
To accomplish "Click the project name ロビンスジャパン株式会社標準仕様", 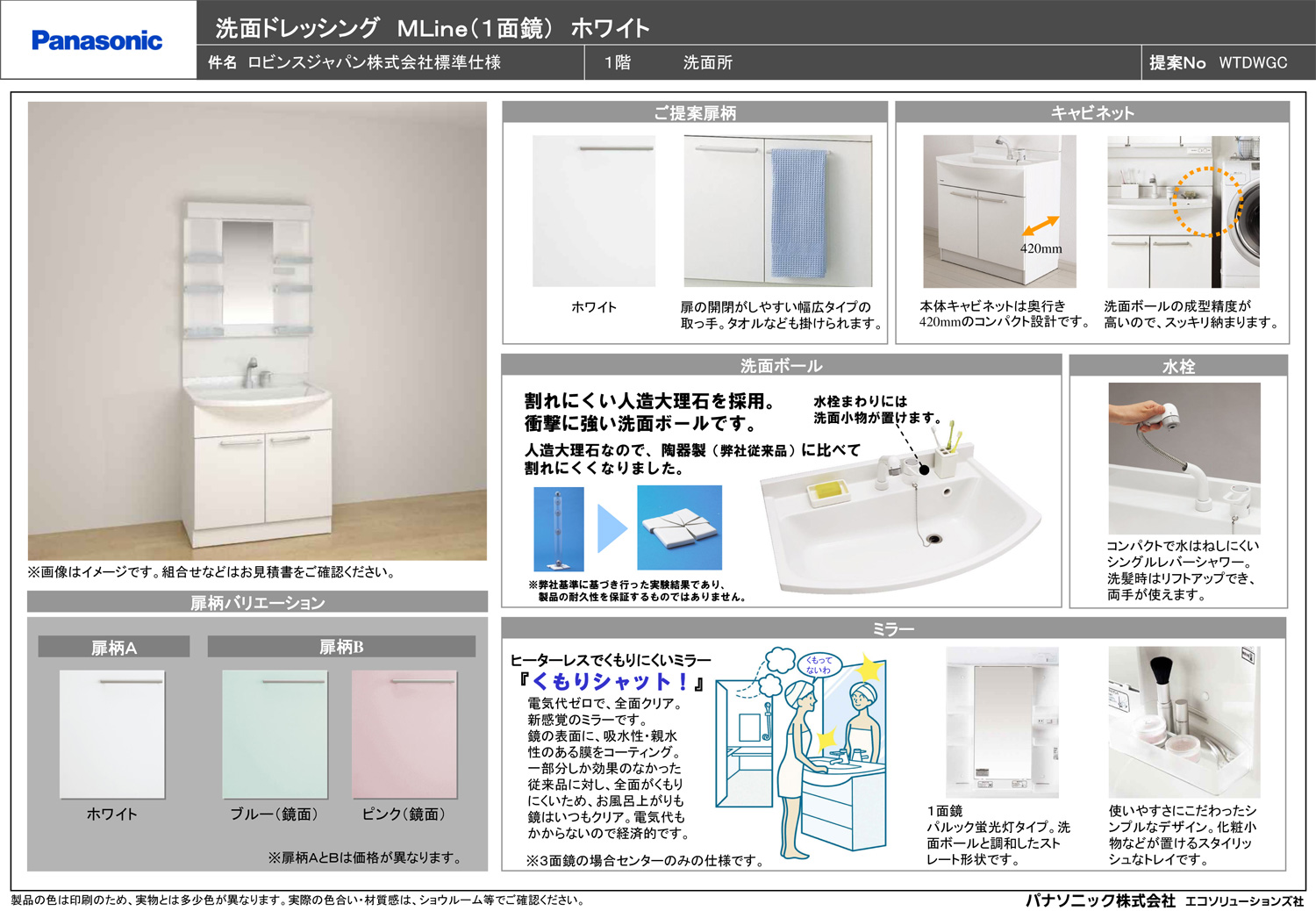I will (x=375, y=62).
